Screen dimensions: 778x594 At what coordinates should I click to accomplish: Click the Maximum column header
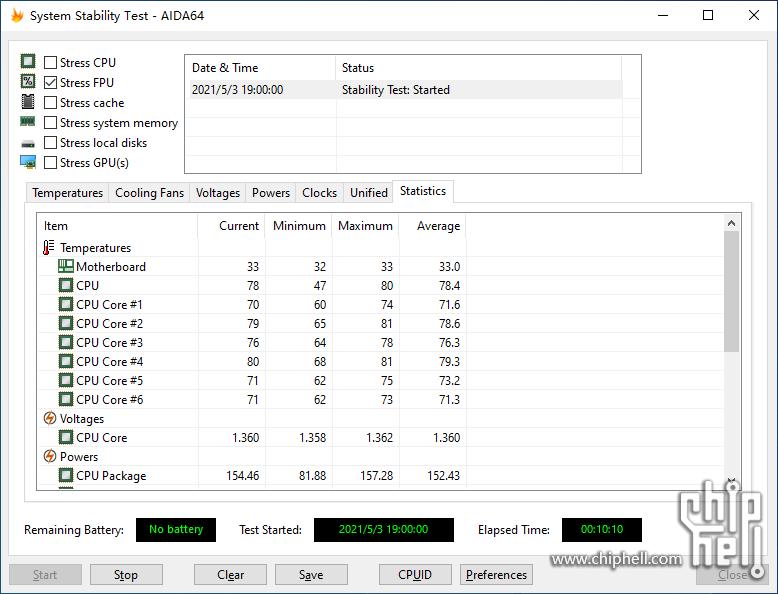point(365,226)
